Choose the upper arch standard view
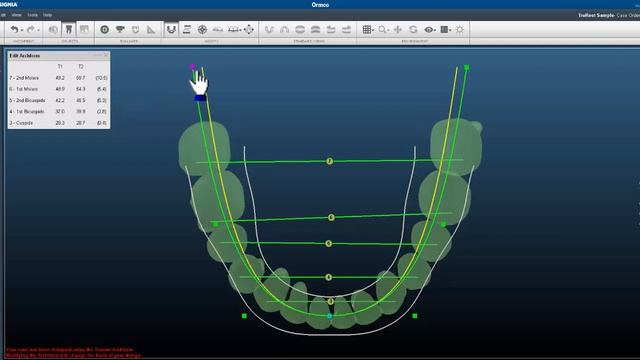 point(284,29)
